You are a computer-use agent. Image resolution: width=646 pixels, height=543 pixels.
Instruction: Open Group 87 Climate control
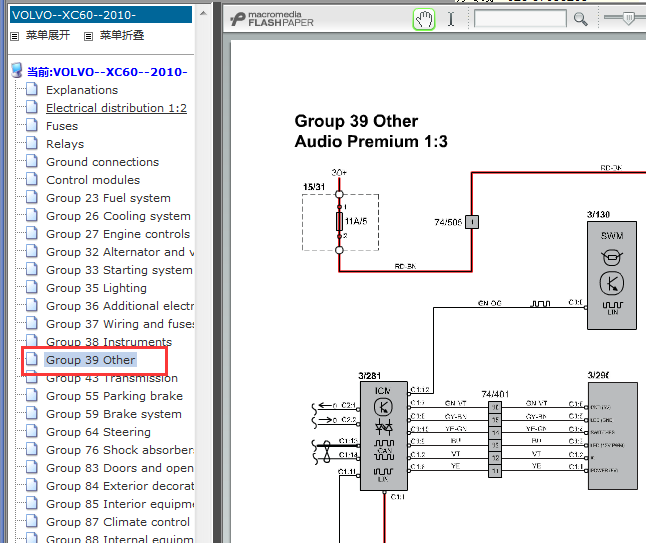118,522
